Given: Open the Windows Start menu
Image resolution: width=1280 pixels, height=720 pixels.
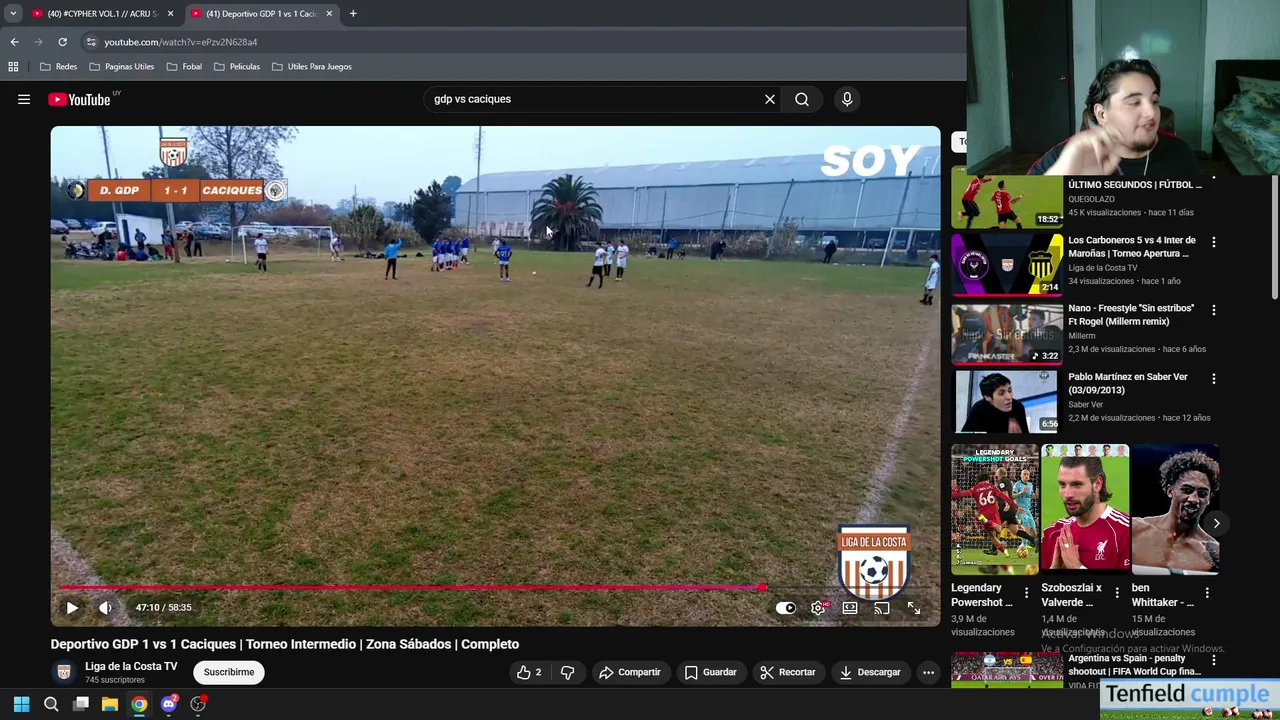Looking at the screenshot, I should click(x=21, y=704).
